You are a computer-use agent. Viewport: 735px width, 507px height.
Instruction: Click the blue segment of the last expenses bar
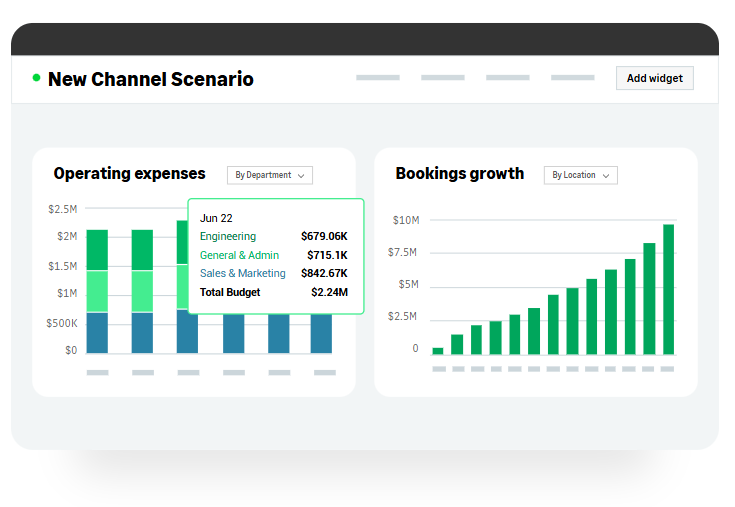(x=321, y=333)
